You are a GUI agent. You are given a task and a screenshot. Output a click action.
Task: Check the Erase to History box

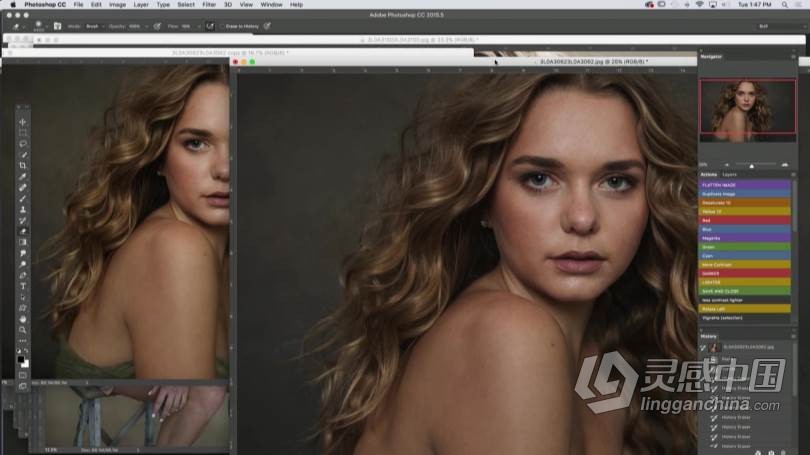[x=223, y=26]
